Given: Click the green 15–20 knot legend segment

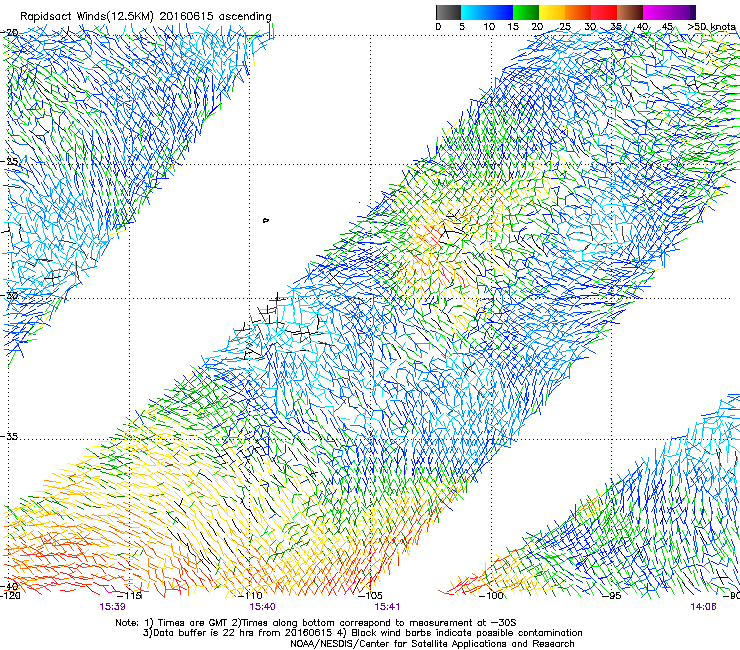Looking at the screenshot, I should pyautogui.click(x=526, y=12).
